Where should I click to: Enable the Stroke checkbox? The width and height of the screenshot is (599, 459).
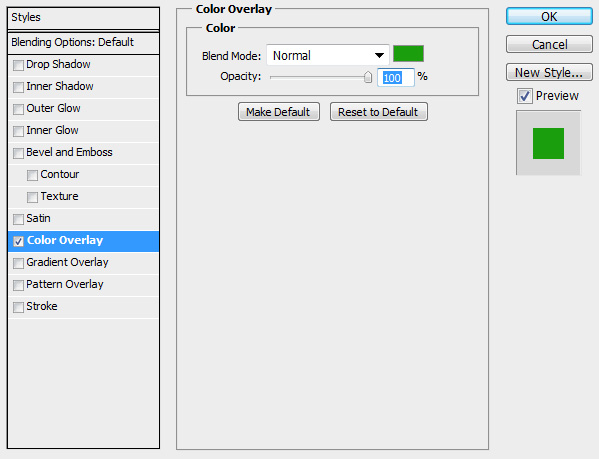[18, 307]
